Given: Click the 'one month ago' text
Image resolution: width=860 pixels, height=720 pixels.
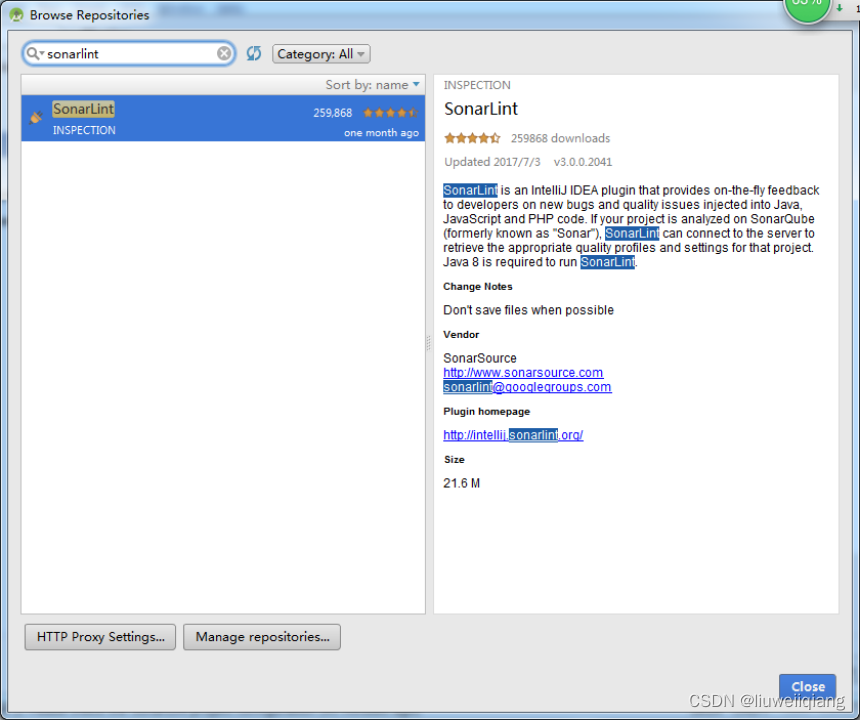Looking at the screenshot, I should [x=381, y=133].
